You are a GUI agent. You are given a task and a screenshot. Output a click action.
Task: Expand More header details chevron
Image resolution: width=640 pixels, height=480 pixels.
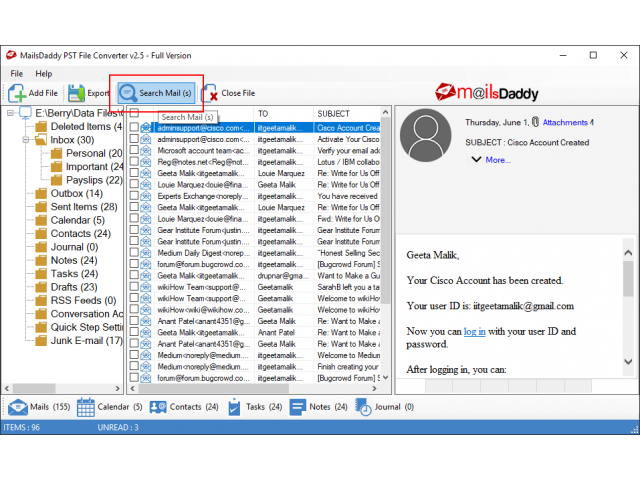click(476, 159)
